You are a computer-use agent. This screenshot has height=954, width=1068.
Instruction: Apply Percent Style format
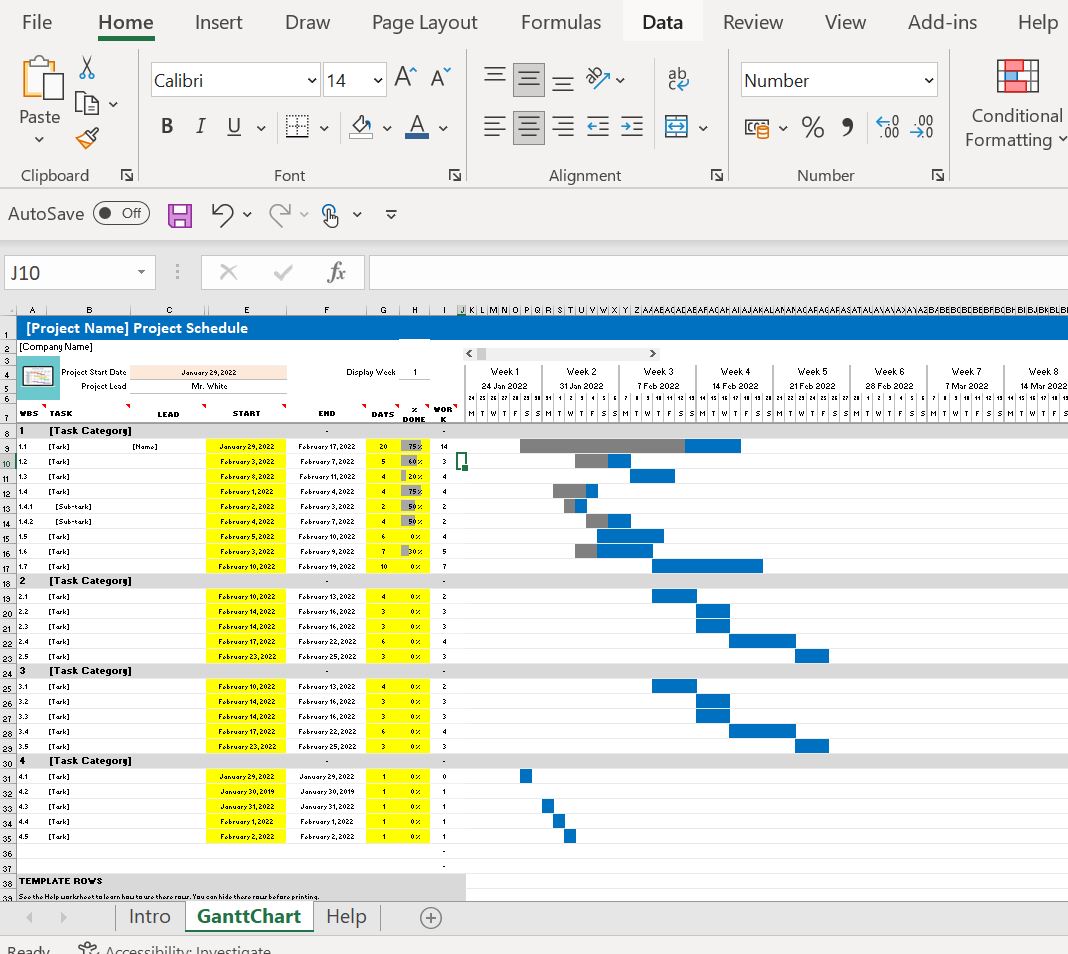(813, 127)
